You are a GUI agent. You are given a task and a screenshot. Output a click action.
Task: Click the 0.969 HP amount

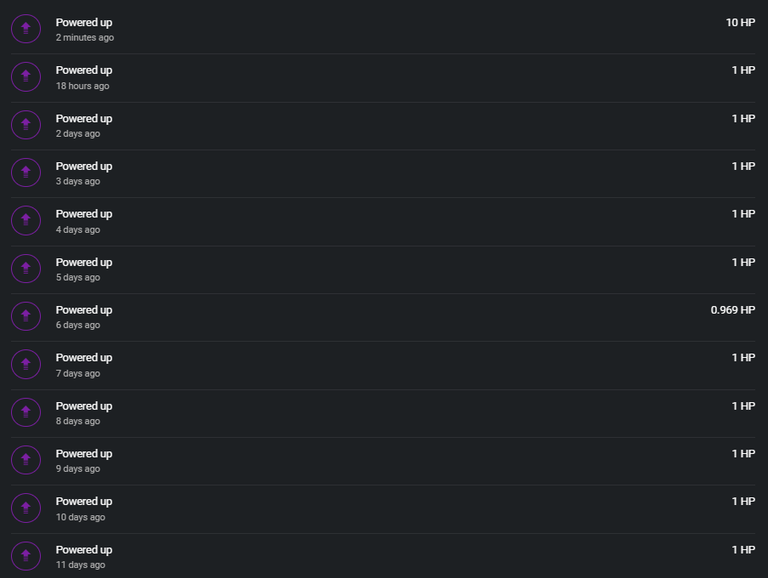click(733, 310)
